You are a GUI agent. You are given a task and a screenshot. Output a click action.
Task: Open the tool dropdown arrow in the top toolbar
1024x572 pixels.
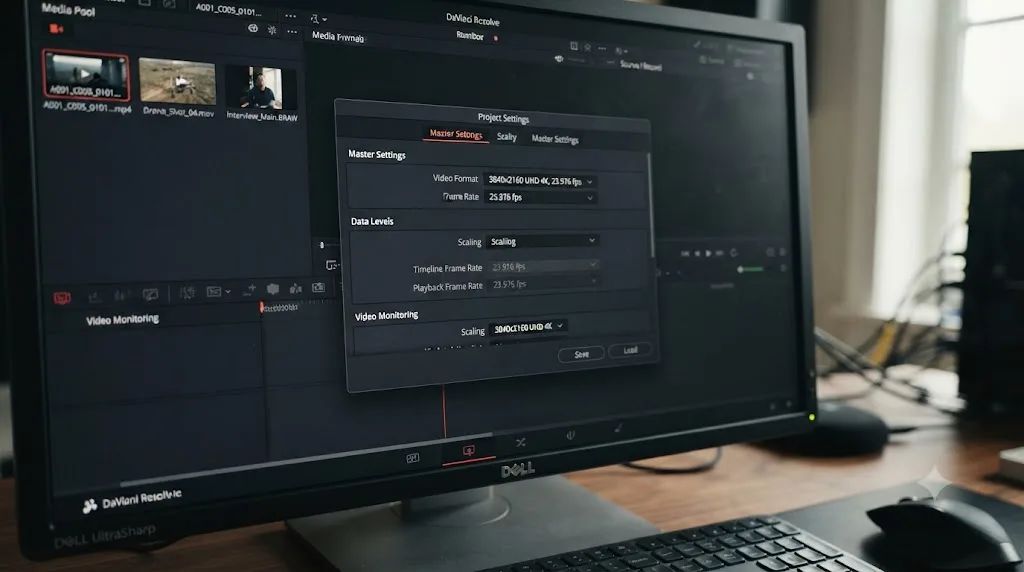click(325, 19)
